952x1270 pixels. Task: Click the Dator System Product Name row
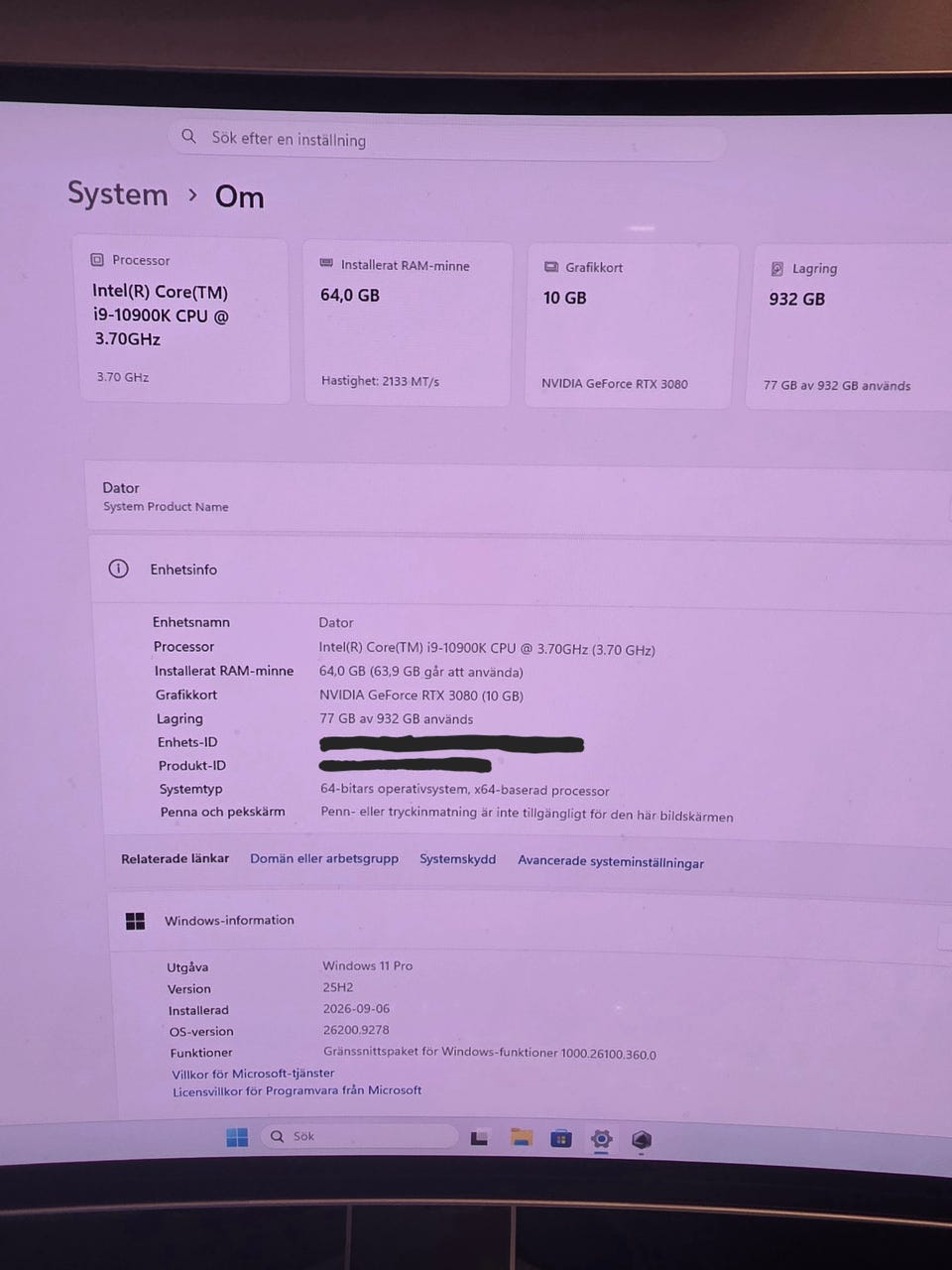click(519, 498)
